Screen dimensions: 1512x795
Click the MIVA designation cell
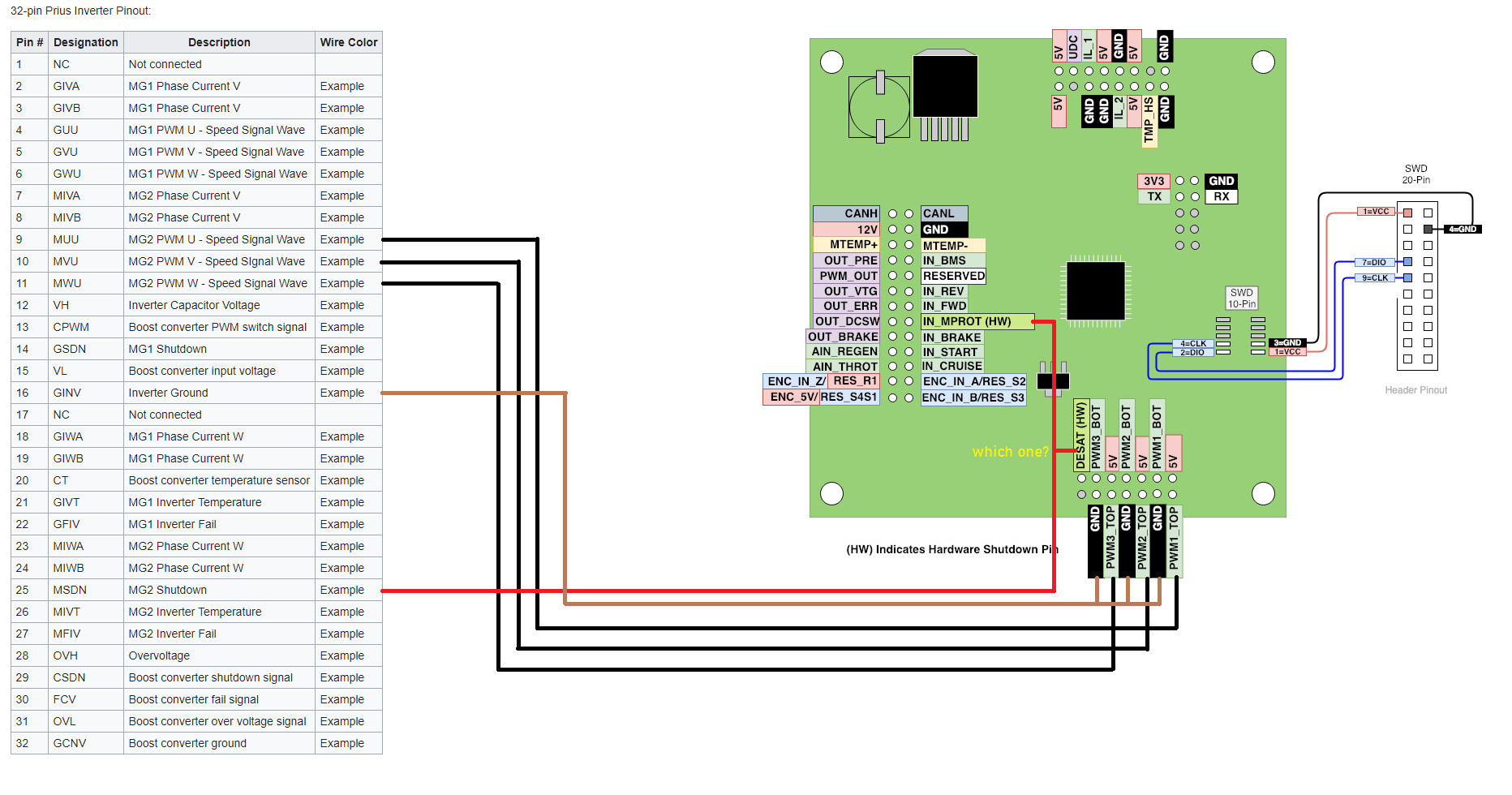86,196
